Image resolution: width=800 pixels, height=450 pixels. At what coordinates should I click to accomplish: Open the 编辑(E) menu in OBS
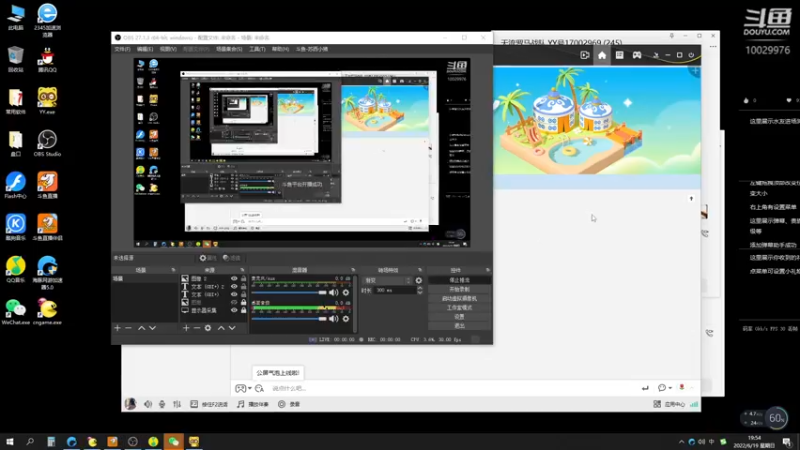145,49
